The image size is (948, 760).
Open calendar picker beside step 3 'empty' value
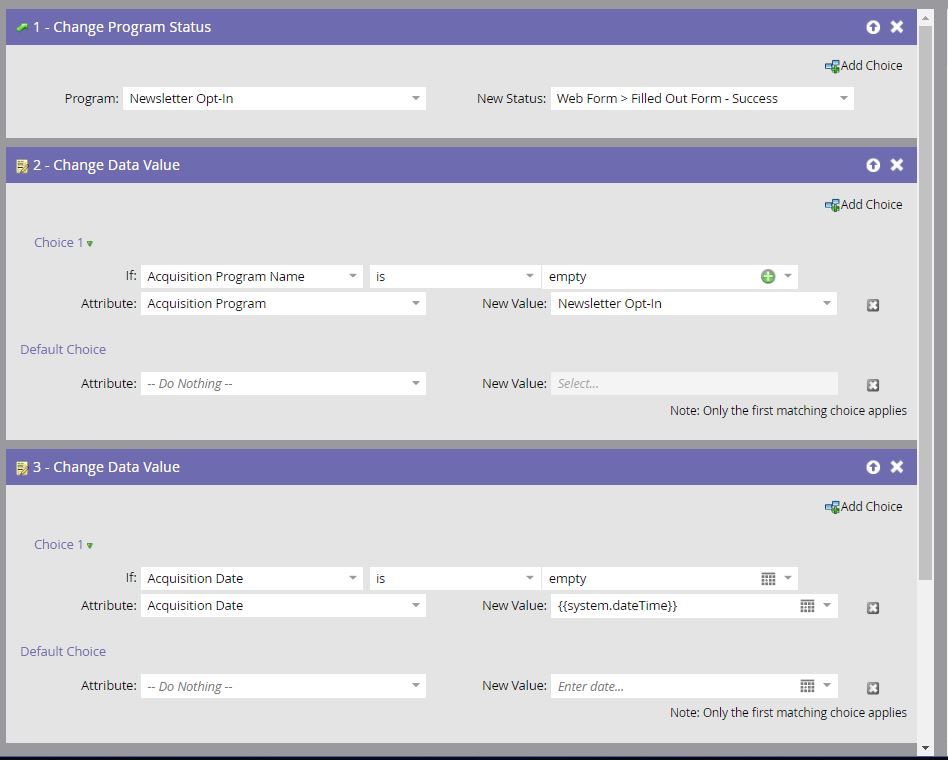pos(768,579)
